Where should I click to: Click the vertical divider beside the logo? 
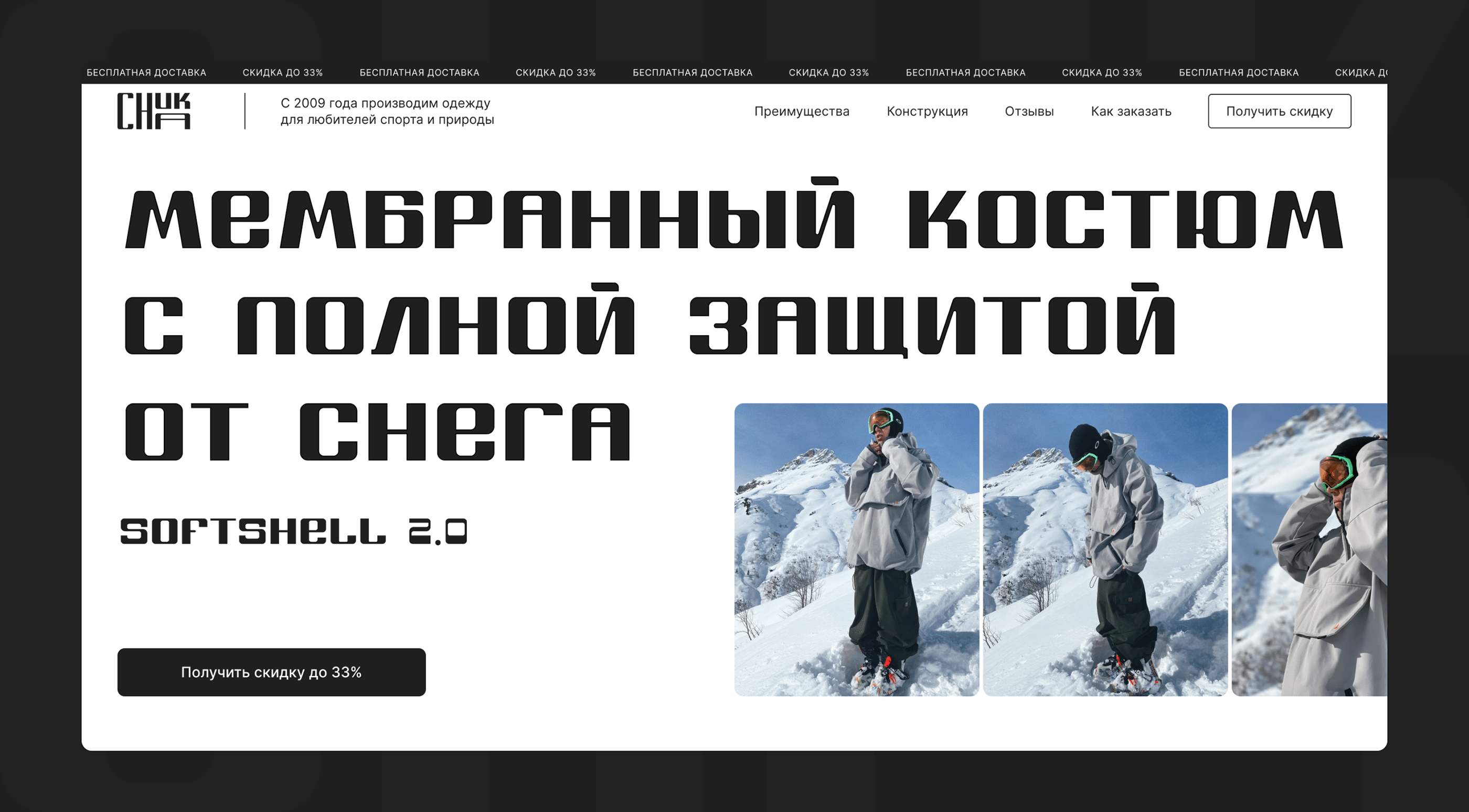click(x=245, y=111)
